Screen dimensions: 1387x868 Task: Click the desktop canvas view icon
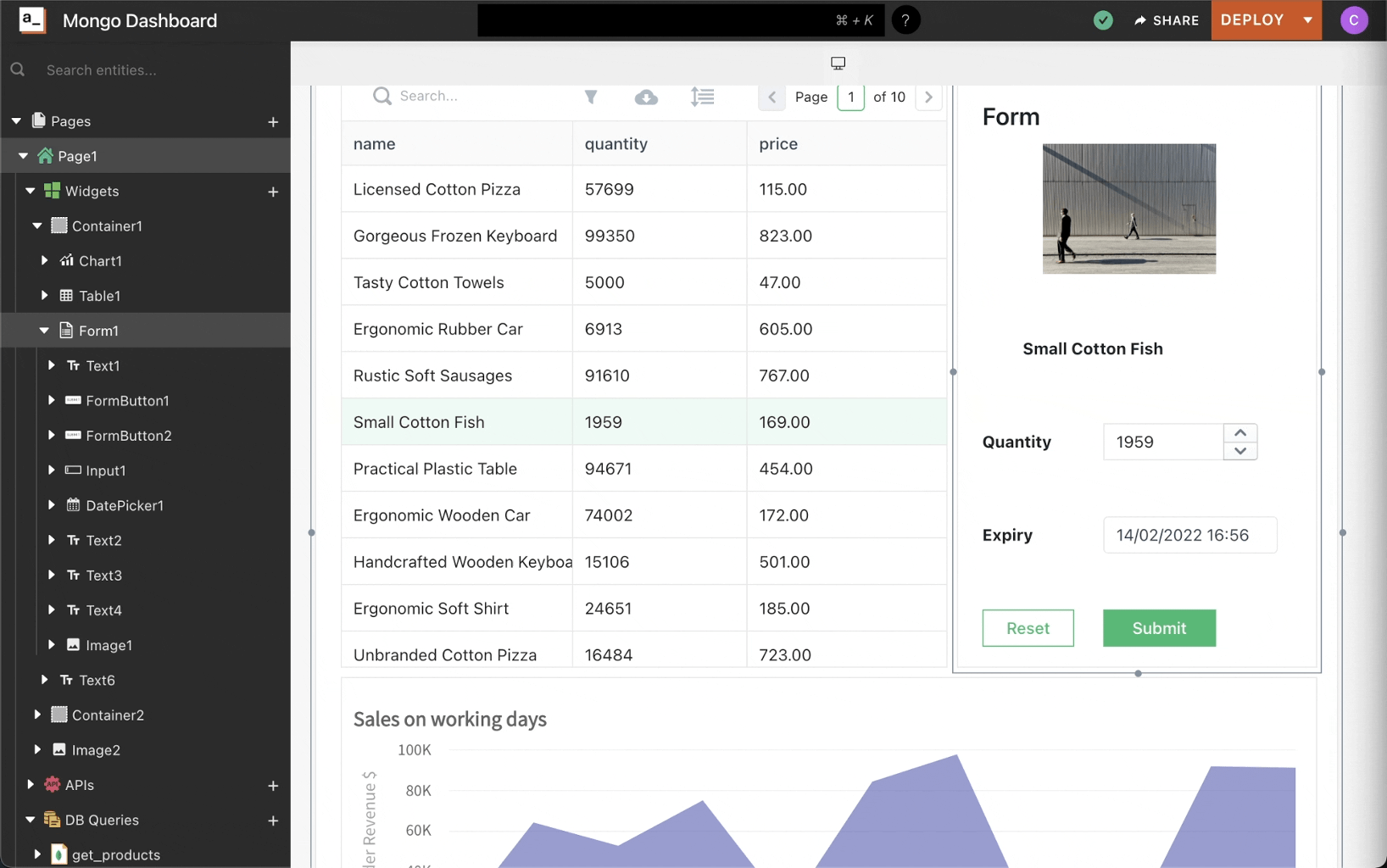tap(838, 64)
